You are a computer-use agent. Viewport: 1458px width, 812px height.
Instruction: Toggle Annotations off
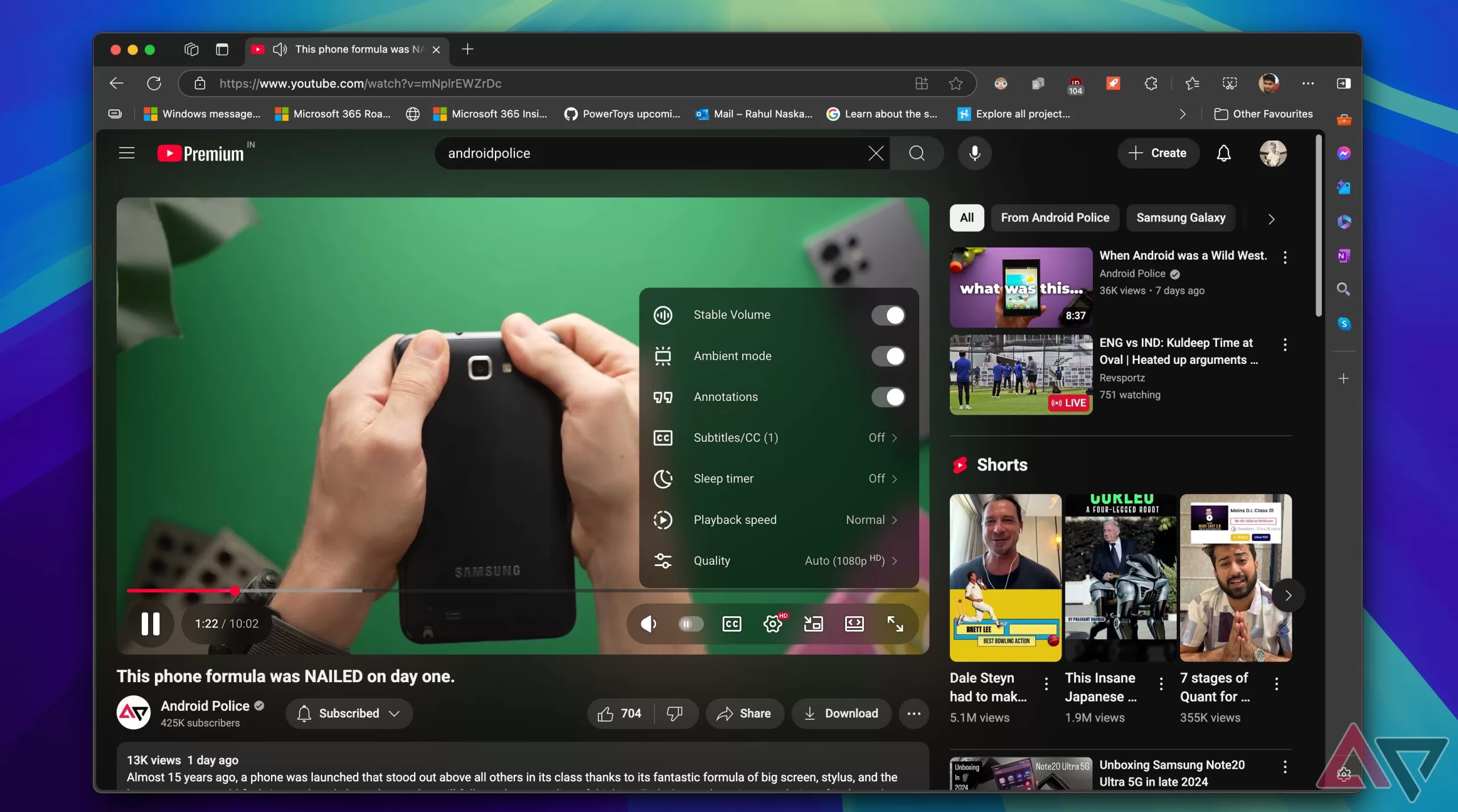click(x=888, y=397)
